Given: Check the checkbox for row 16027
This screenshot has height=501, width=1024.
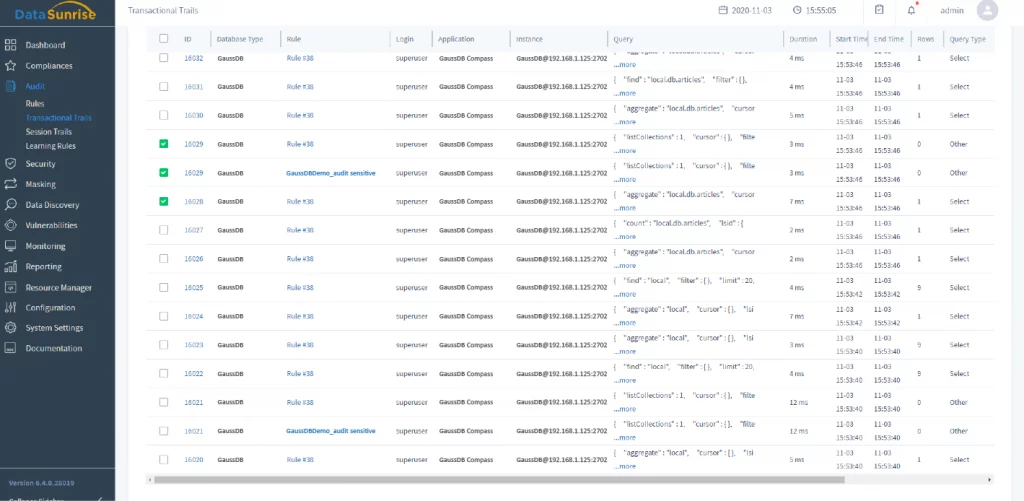Looking at the screenshot, I should point(163,230).
